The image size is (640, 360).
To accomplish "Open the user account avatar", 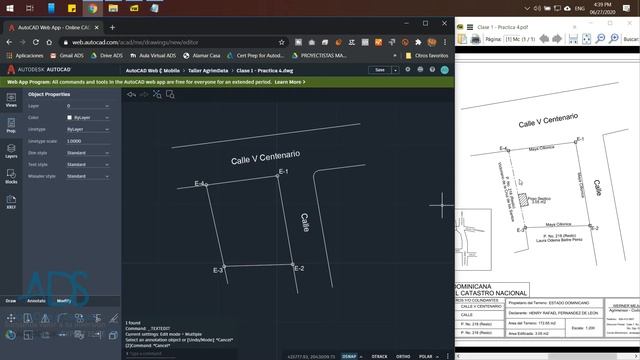I will (444, 70).
